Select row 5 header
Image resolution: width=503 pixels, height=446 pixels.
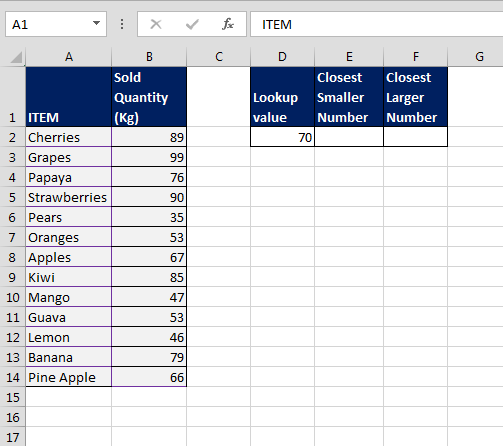pos(12,197)
